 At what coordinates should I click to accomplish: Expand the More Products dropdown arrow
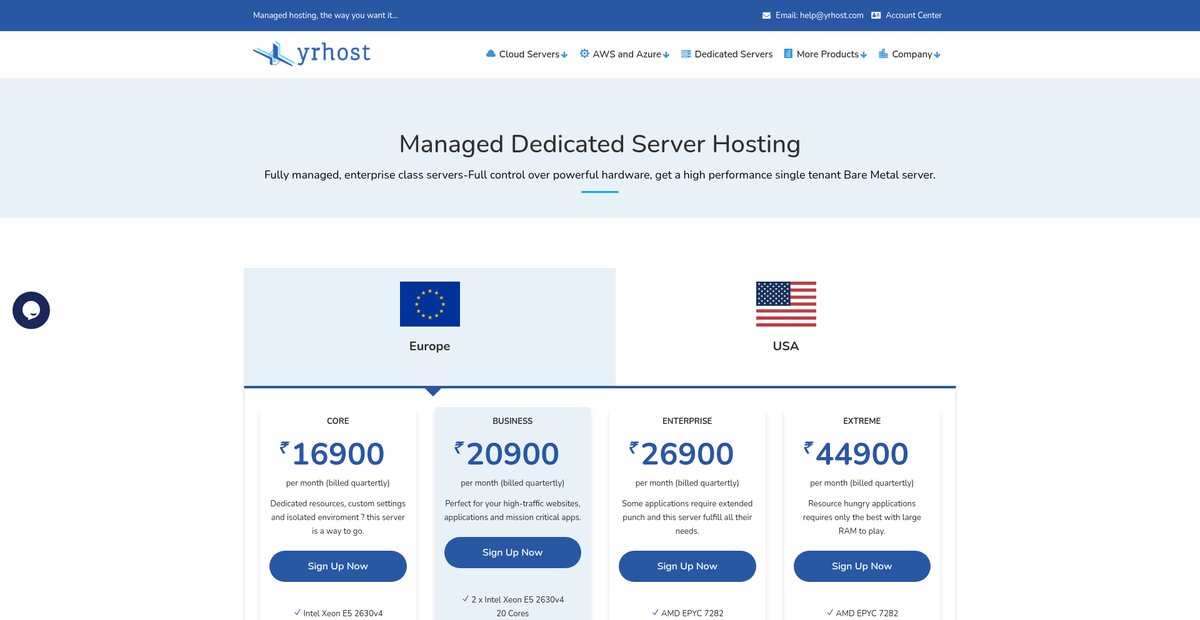point(864,55)
